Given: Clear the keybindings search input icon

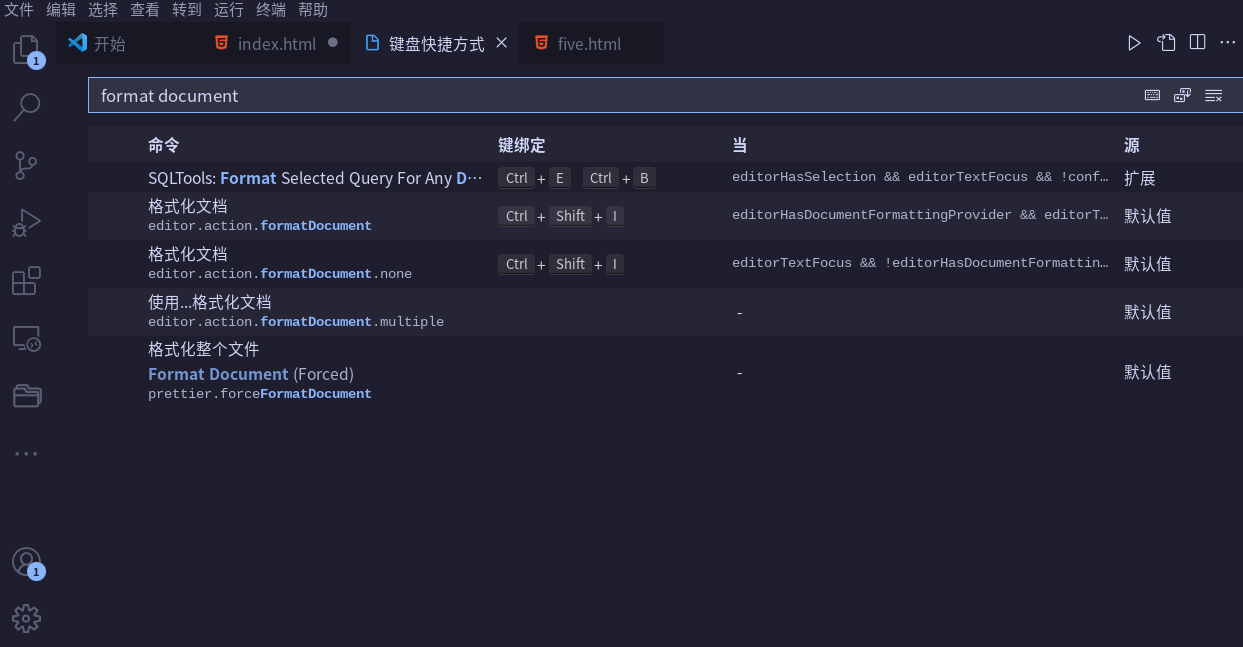Looking at the screenshot, I should (x=1213, y=95).
